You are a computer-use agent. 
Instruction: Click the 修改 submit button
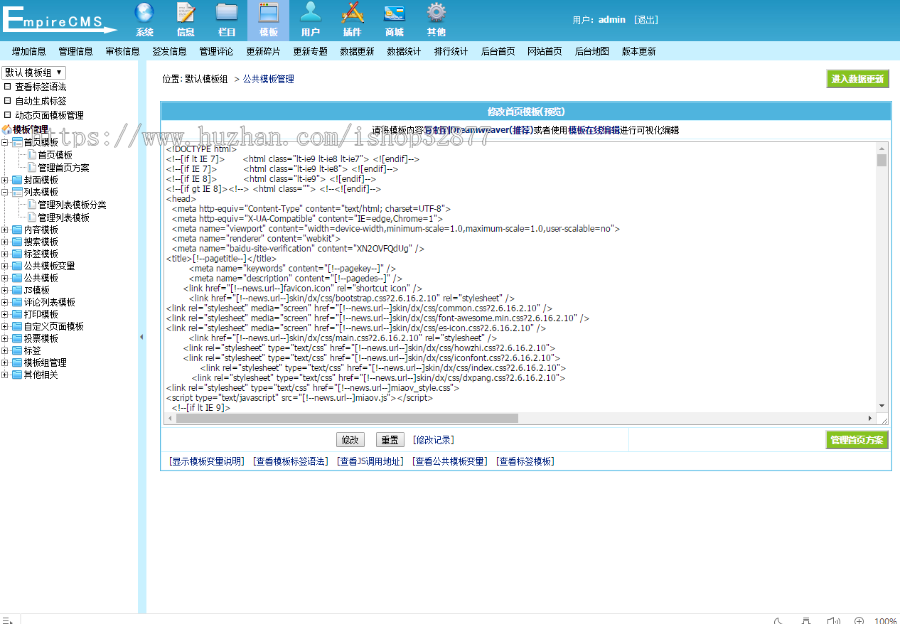(x=350, y=440)
